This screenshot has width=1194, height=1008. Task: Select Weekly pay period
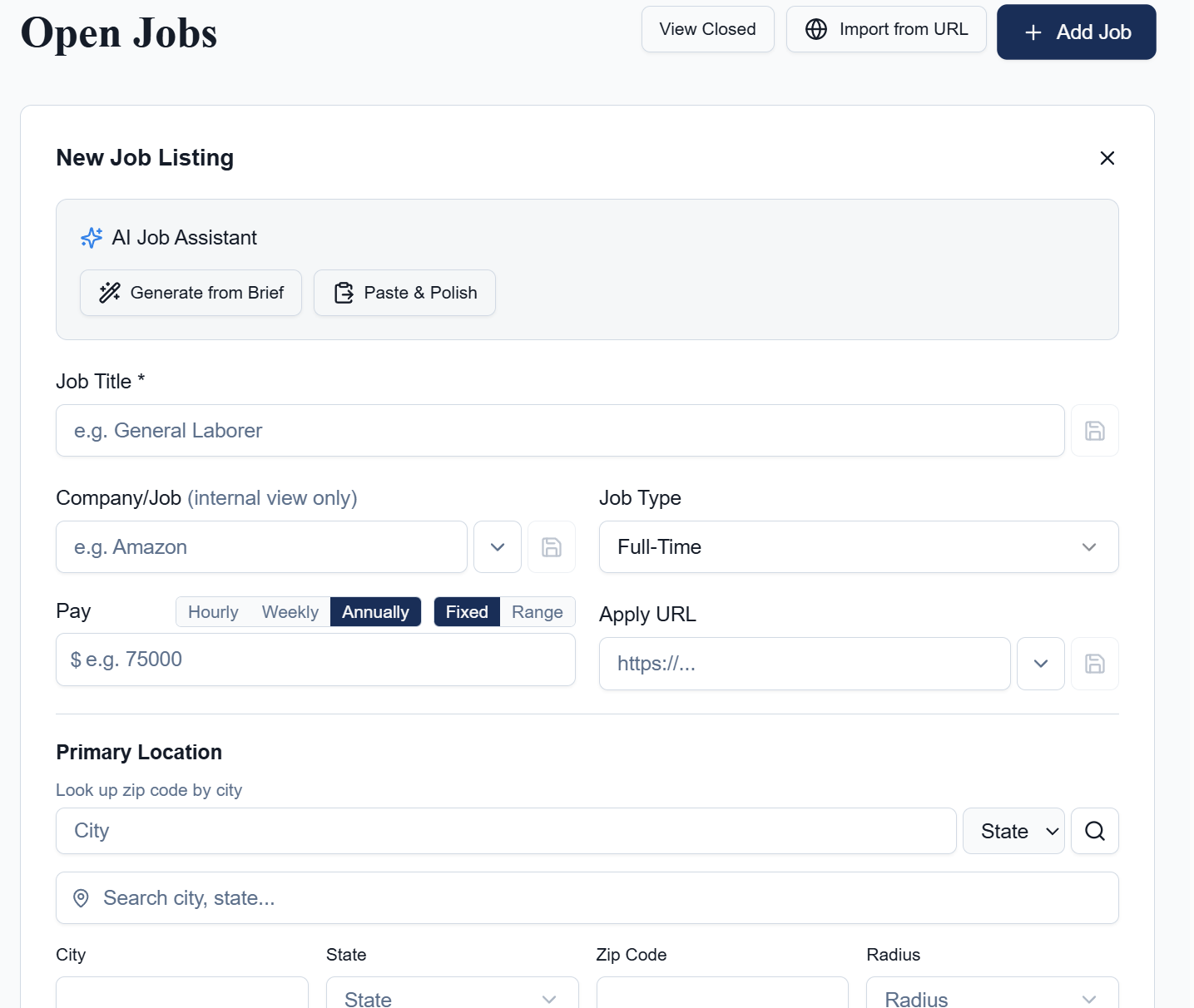coord(290,612)
